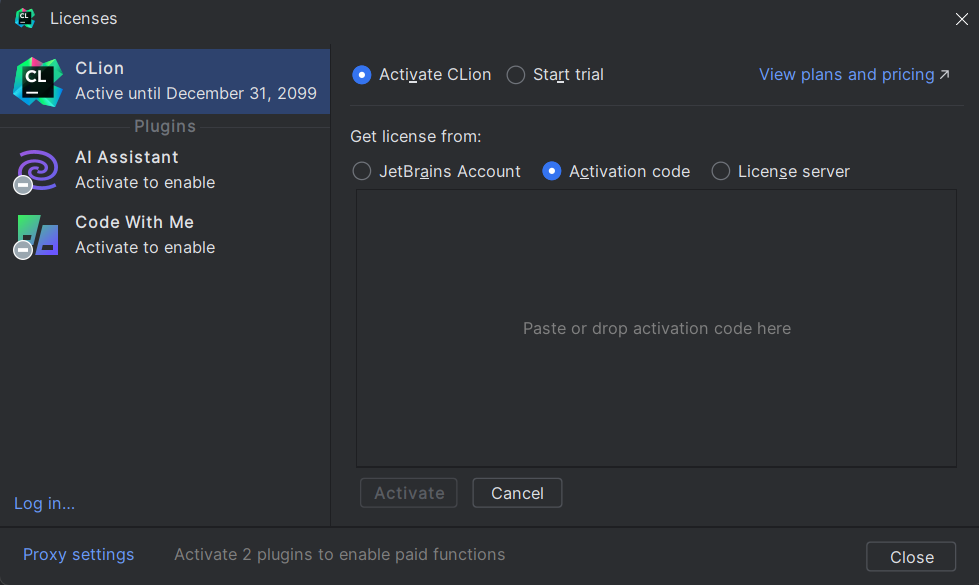
Task: Select JetBrains Account as license source
Action: (x=362, y=171)
